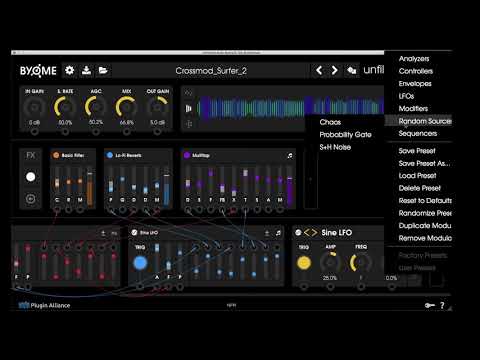Select previous module type on yellow Sine LFO
The image size is (480, 360).
(x=306, y=232)
